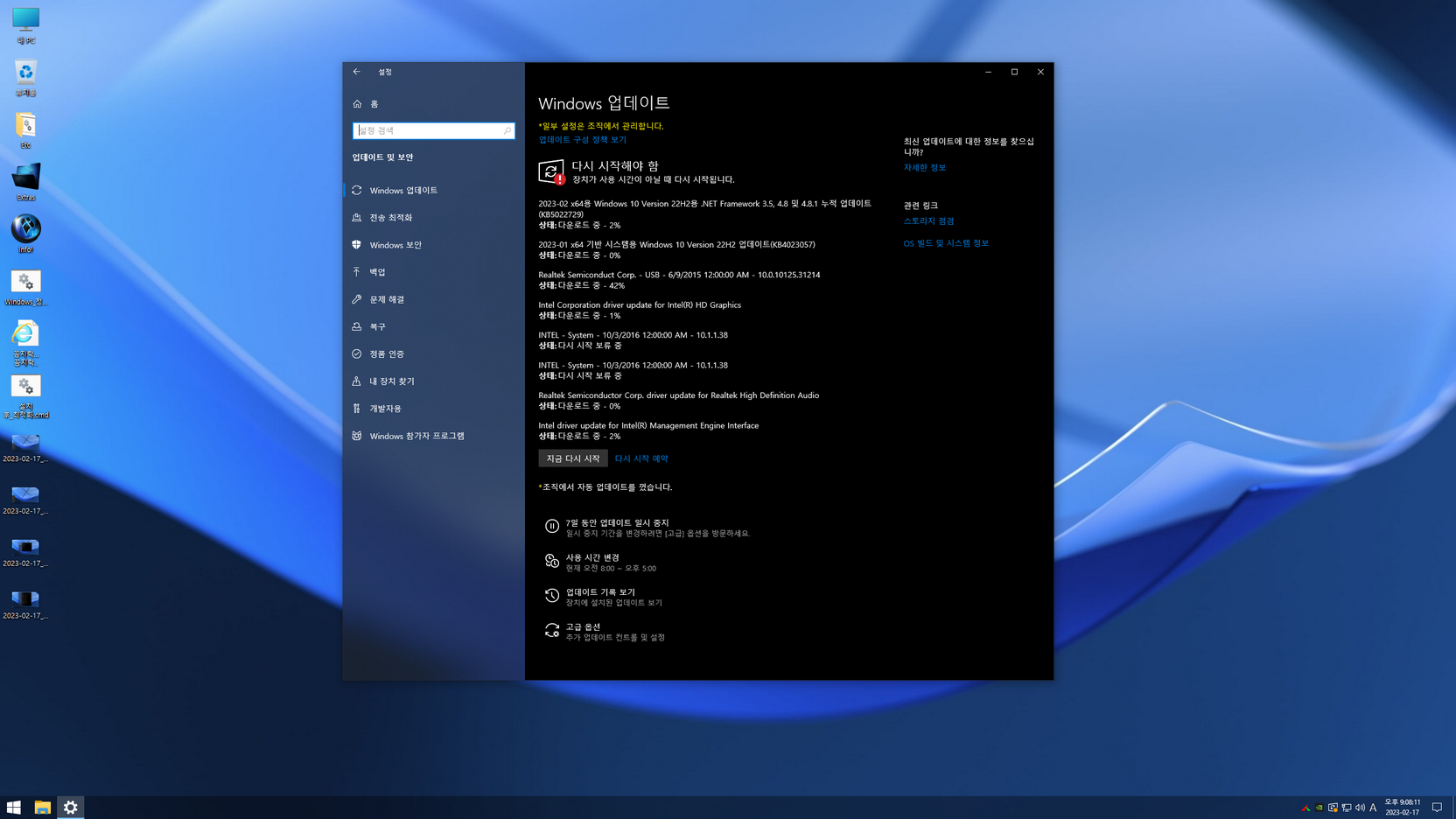
Task: Click the clock icon for 사용 시간 변경
Action: 552,561
